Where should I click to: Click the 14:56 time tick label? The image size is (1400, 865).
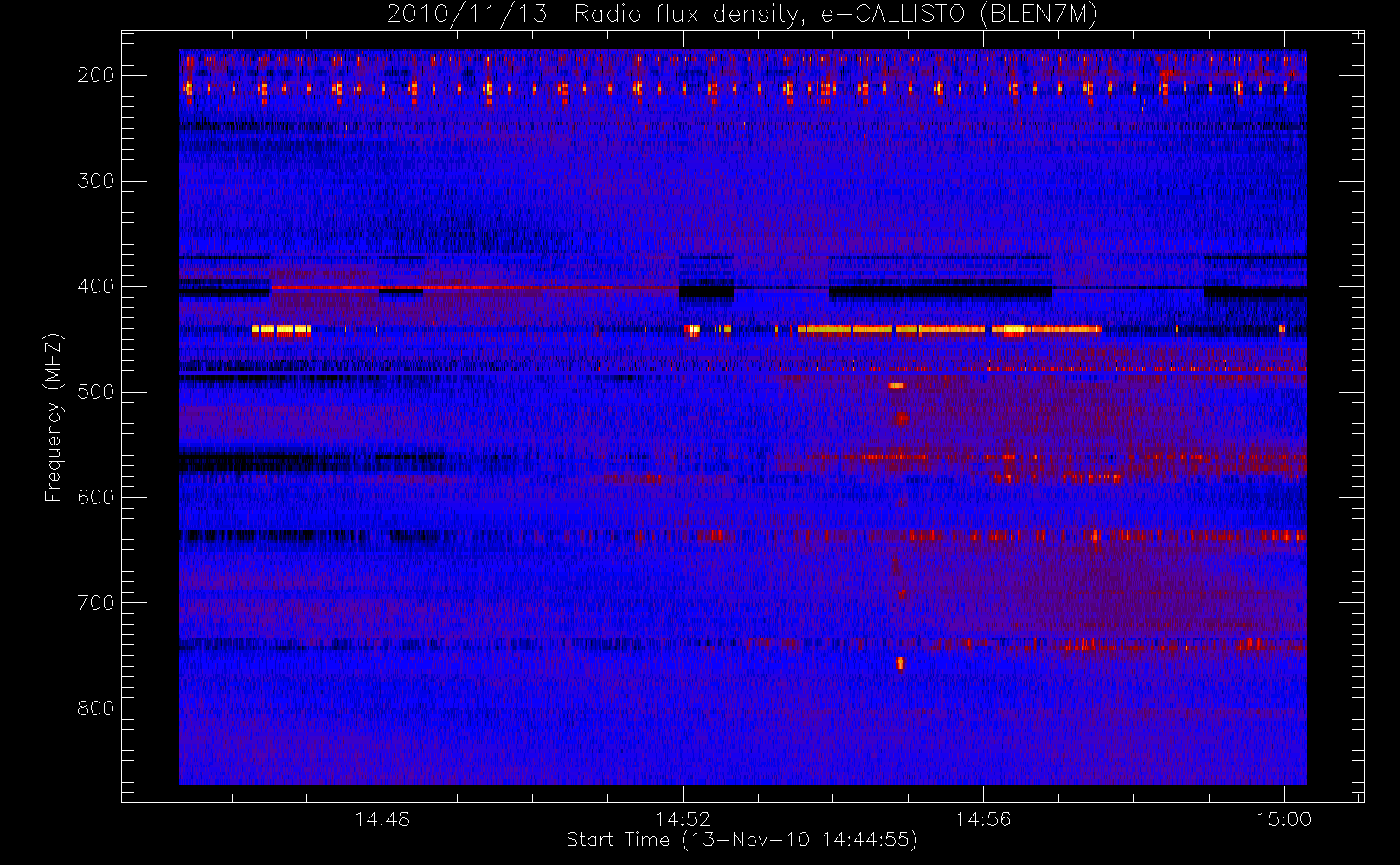pyautogui.click(x=983, y=819)
